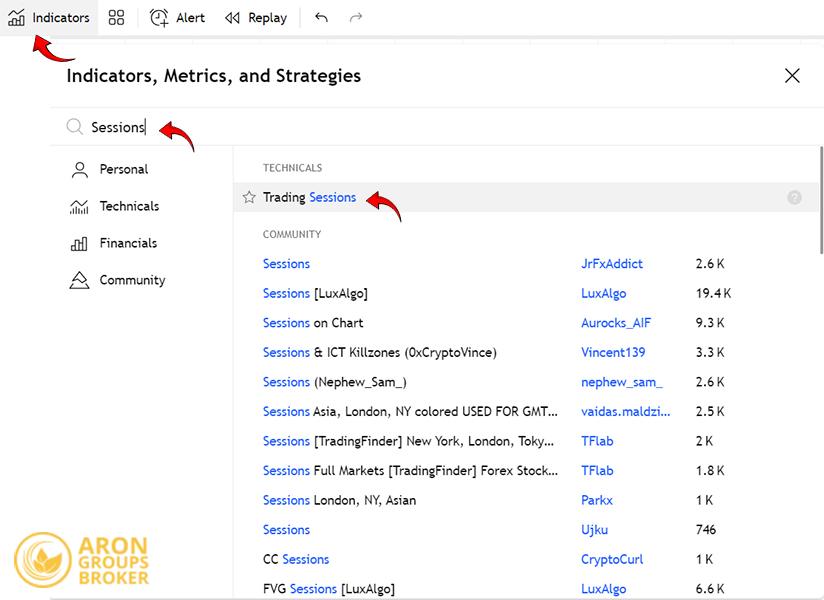Start bar Replay mode
824x600 pixels.
tap(255, 17)
